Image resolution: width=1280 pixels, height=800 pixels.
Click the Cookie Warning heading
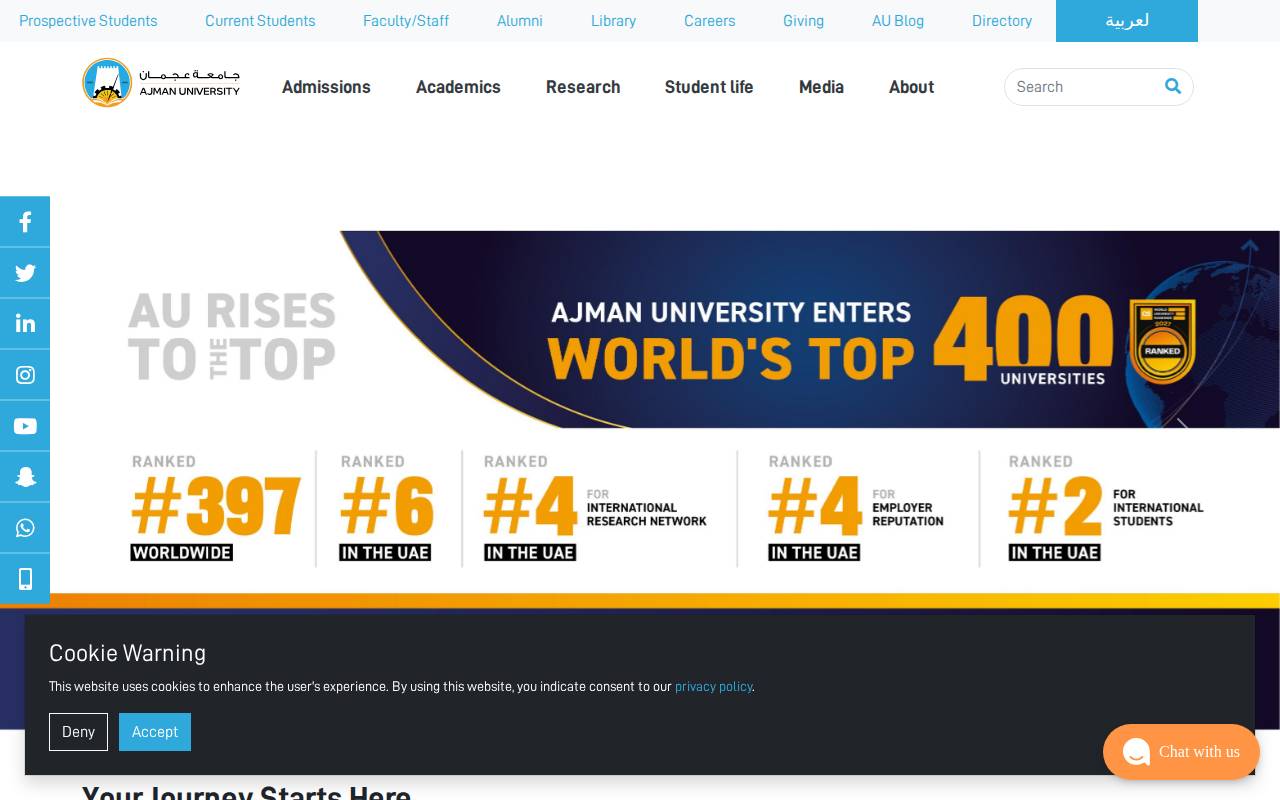(127, 653)
